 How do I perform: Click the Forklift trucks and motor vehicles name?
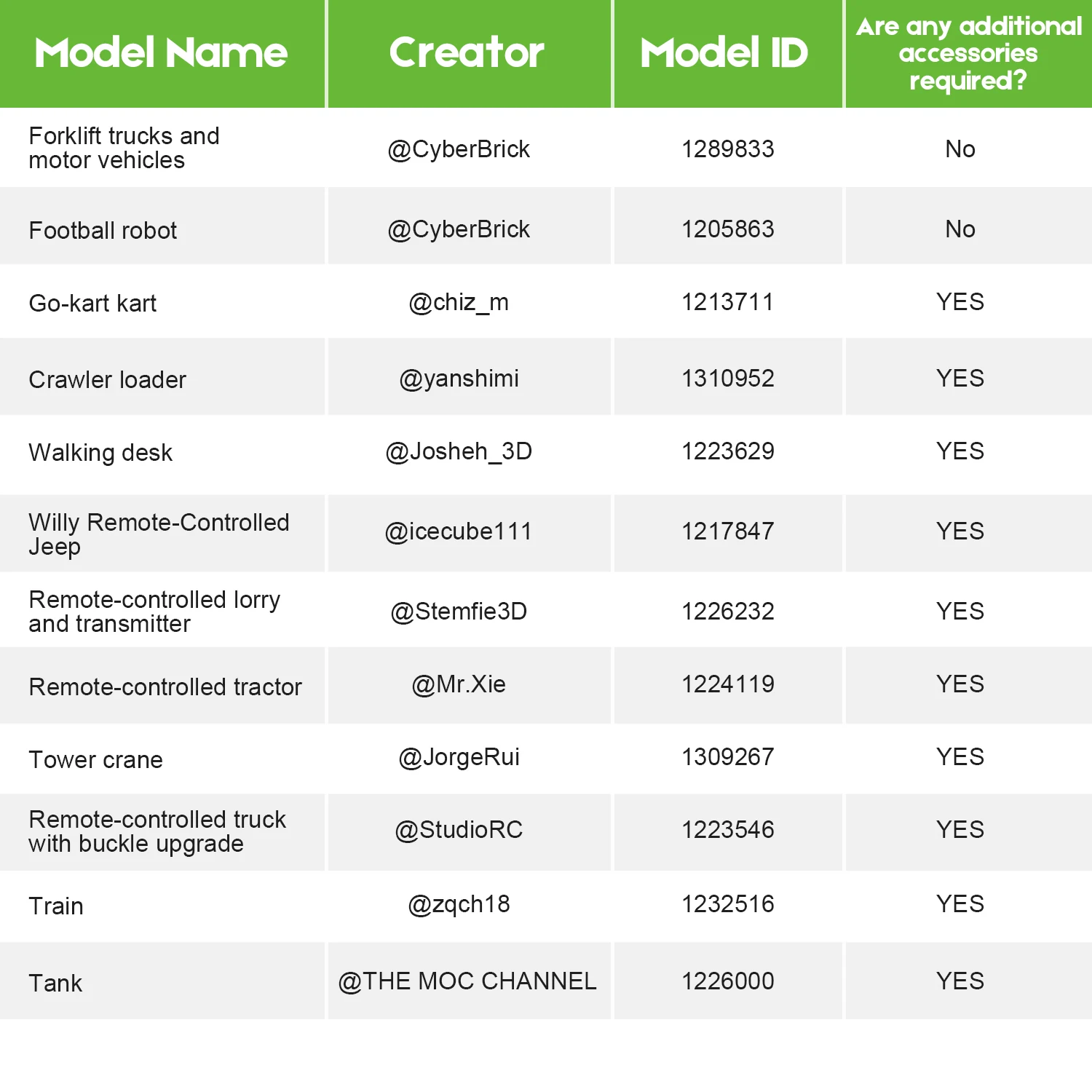[124, 148]
